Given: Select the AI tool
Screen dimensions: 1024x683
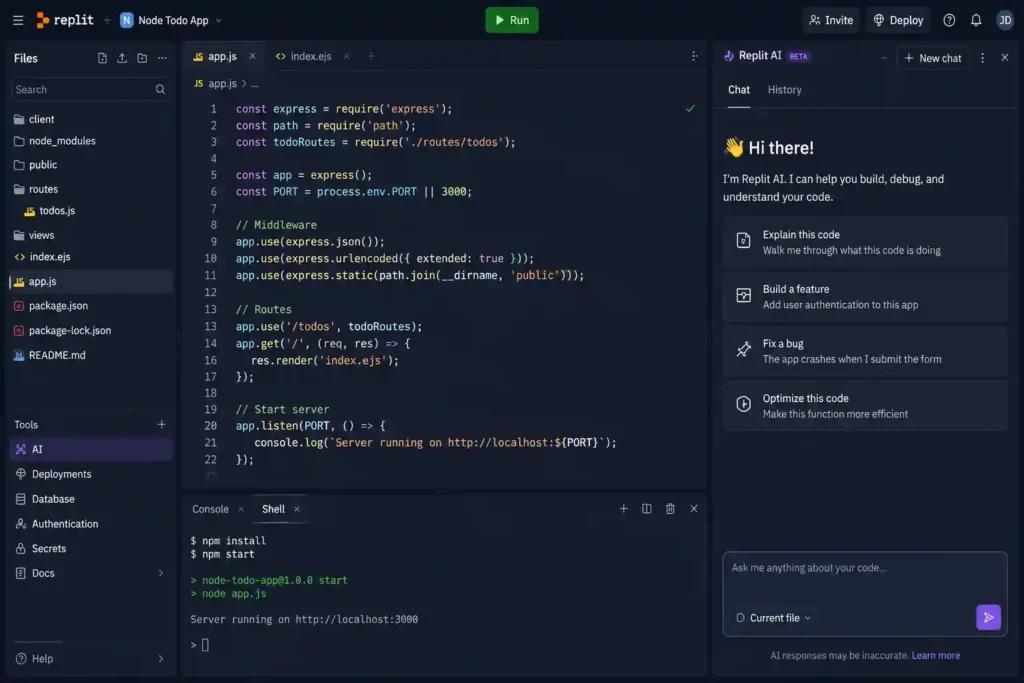Looking at the screenshot, I should pos(91,449).
